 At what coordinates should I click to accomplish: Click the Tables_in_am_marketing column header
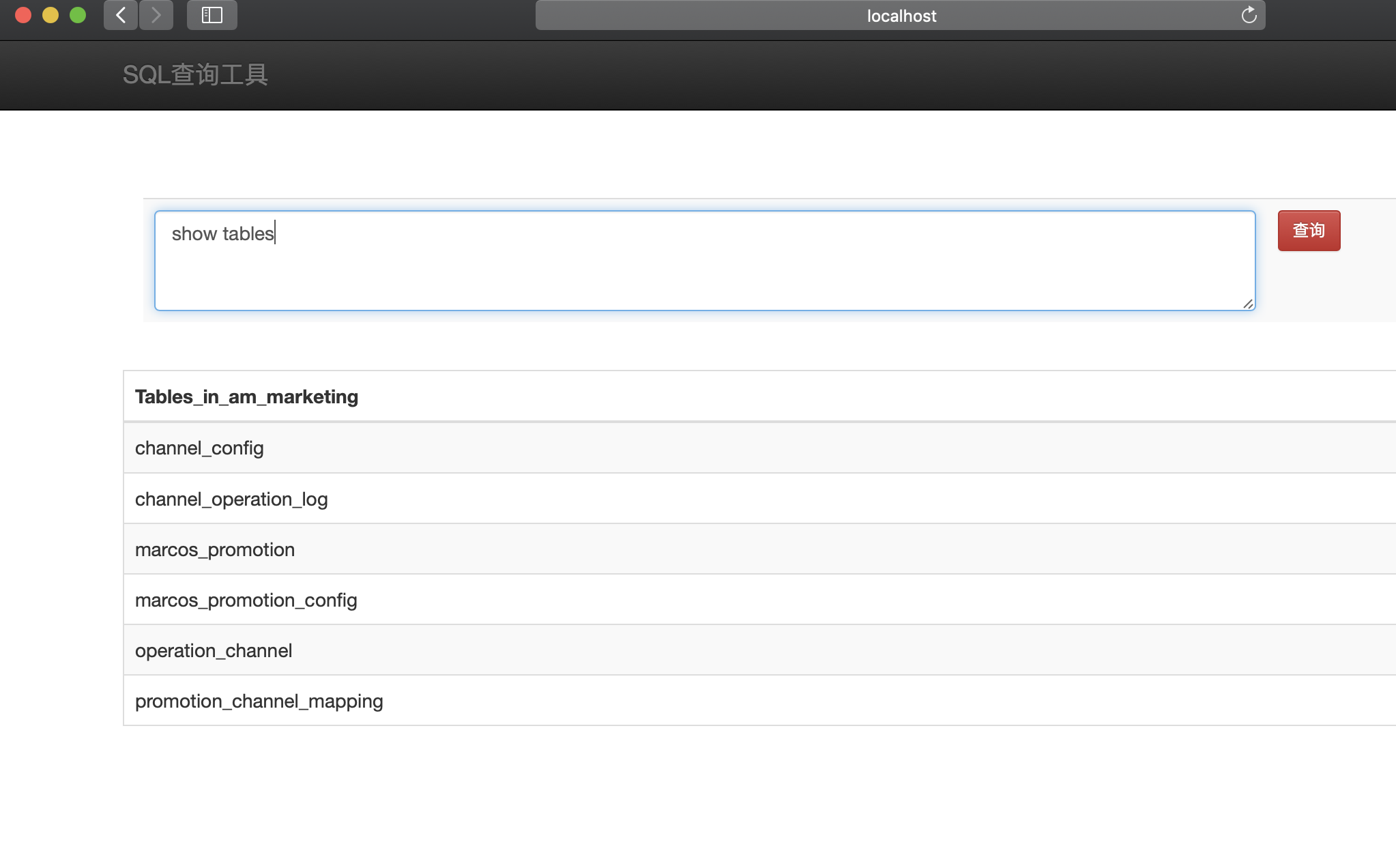246,396
